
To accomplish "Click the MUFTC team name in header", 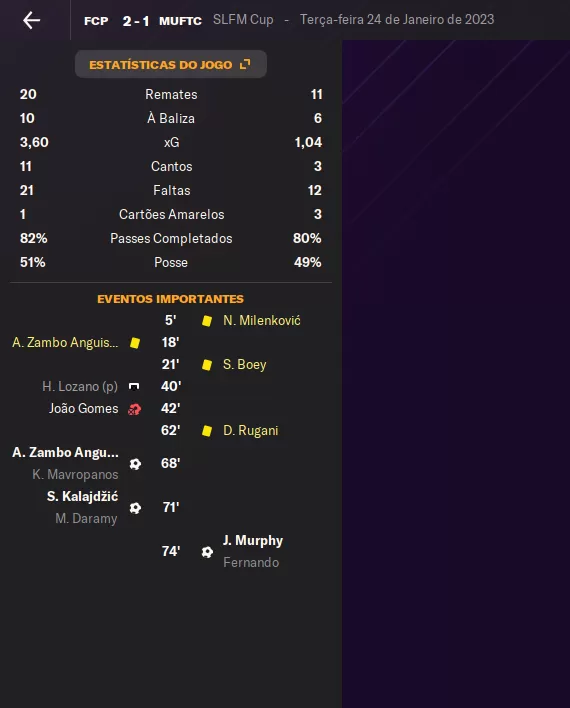I will tap(180, 21).
